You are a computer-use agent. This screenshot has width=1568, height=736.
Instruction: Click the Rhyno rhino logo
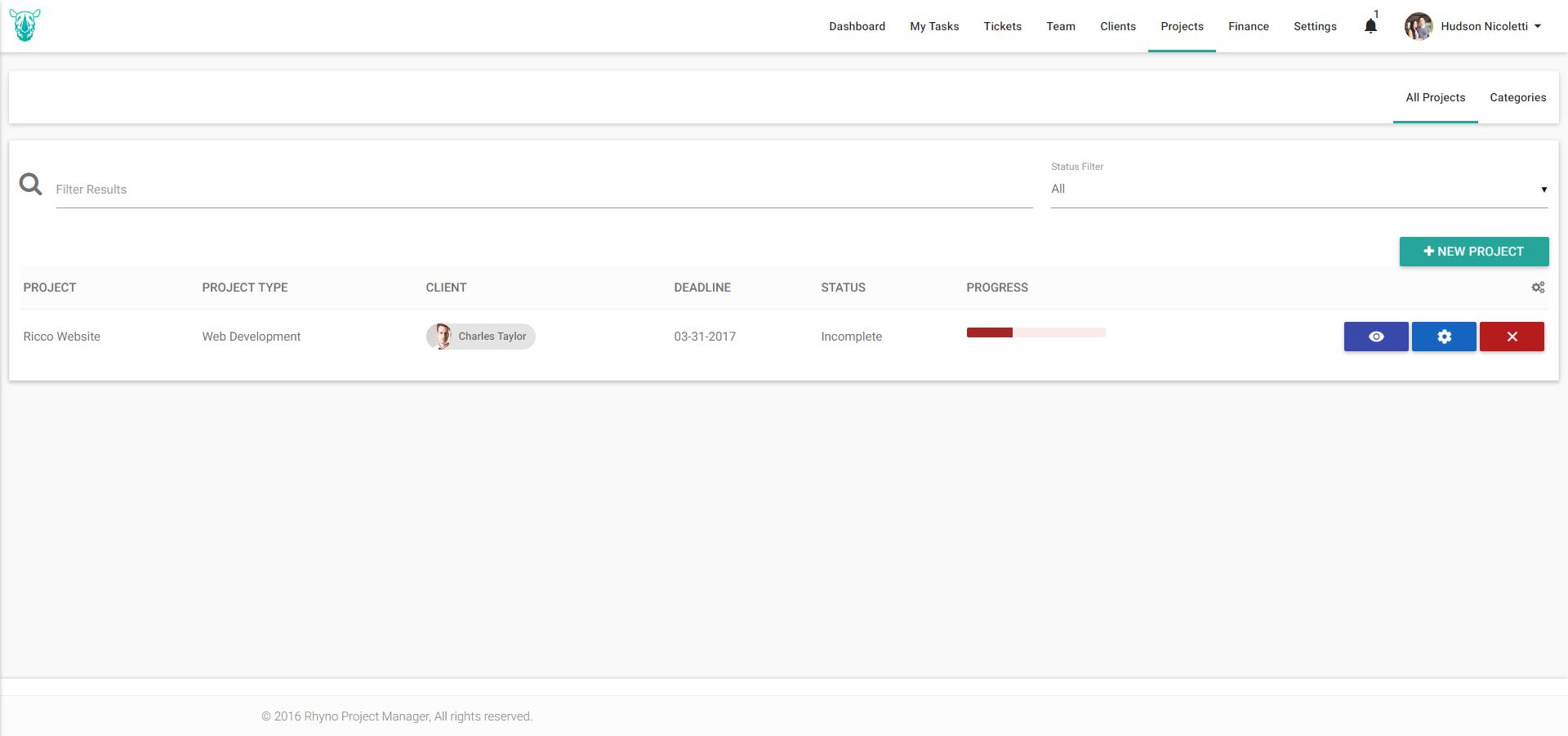point(25,25)
